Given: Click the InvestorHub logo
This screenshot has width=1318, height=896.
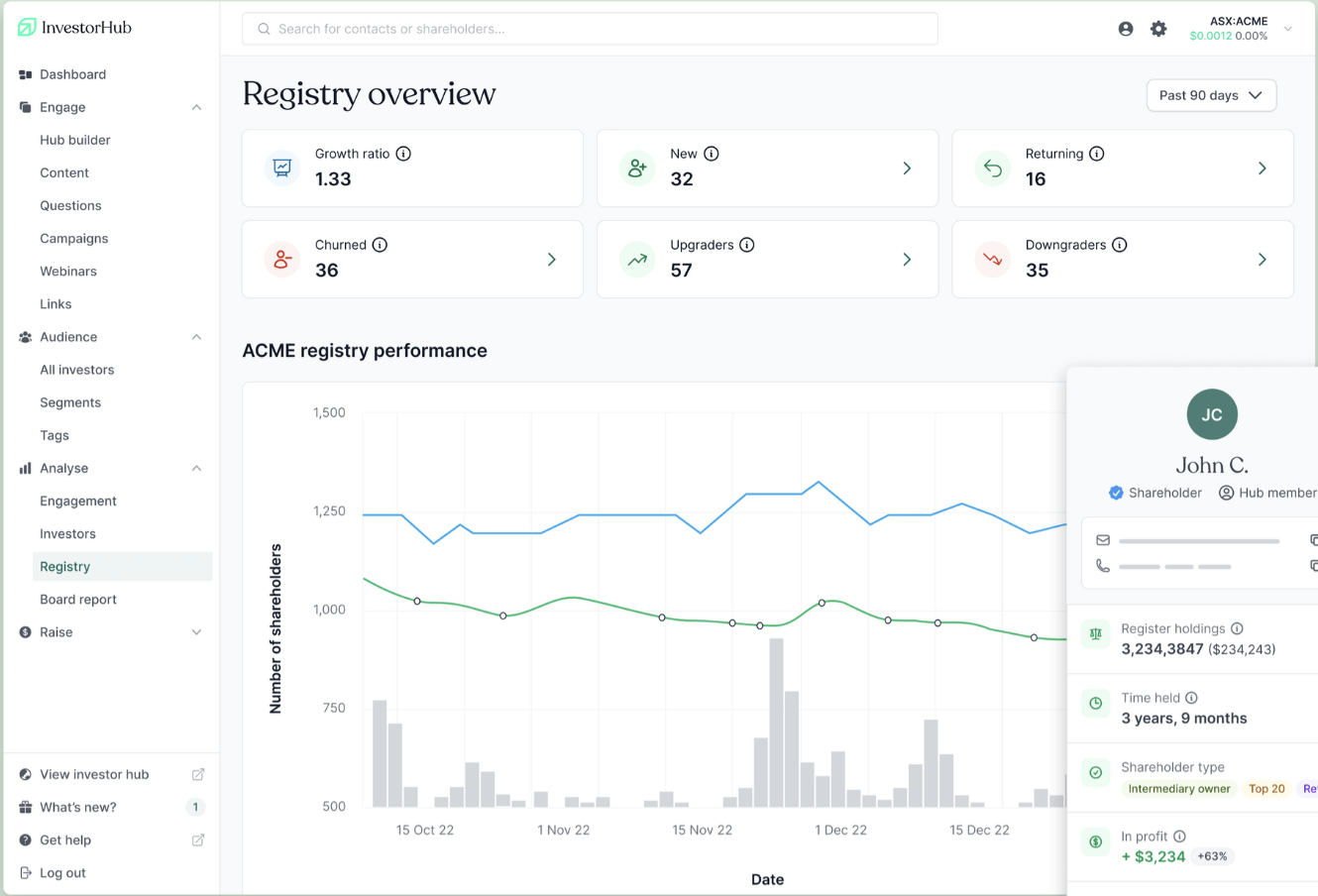Looking at the screenshot, I should [x=75, y=28].
